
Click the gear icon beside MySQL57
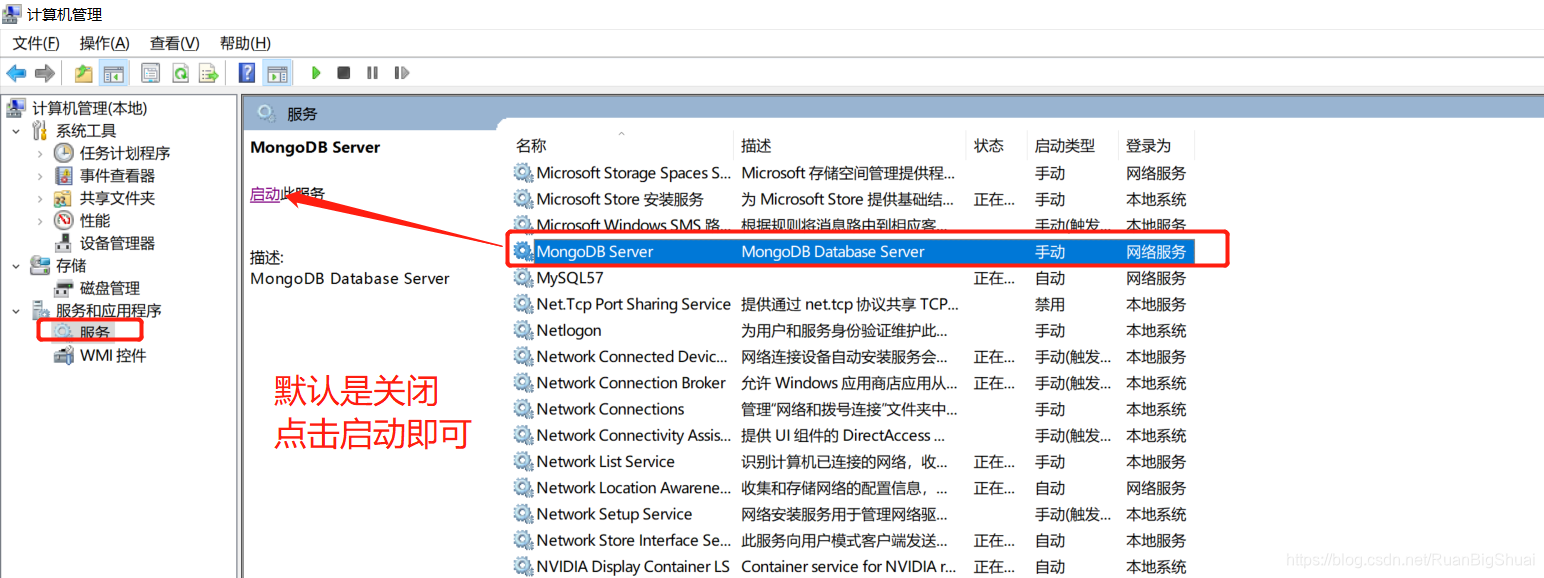(523, 278)
